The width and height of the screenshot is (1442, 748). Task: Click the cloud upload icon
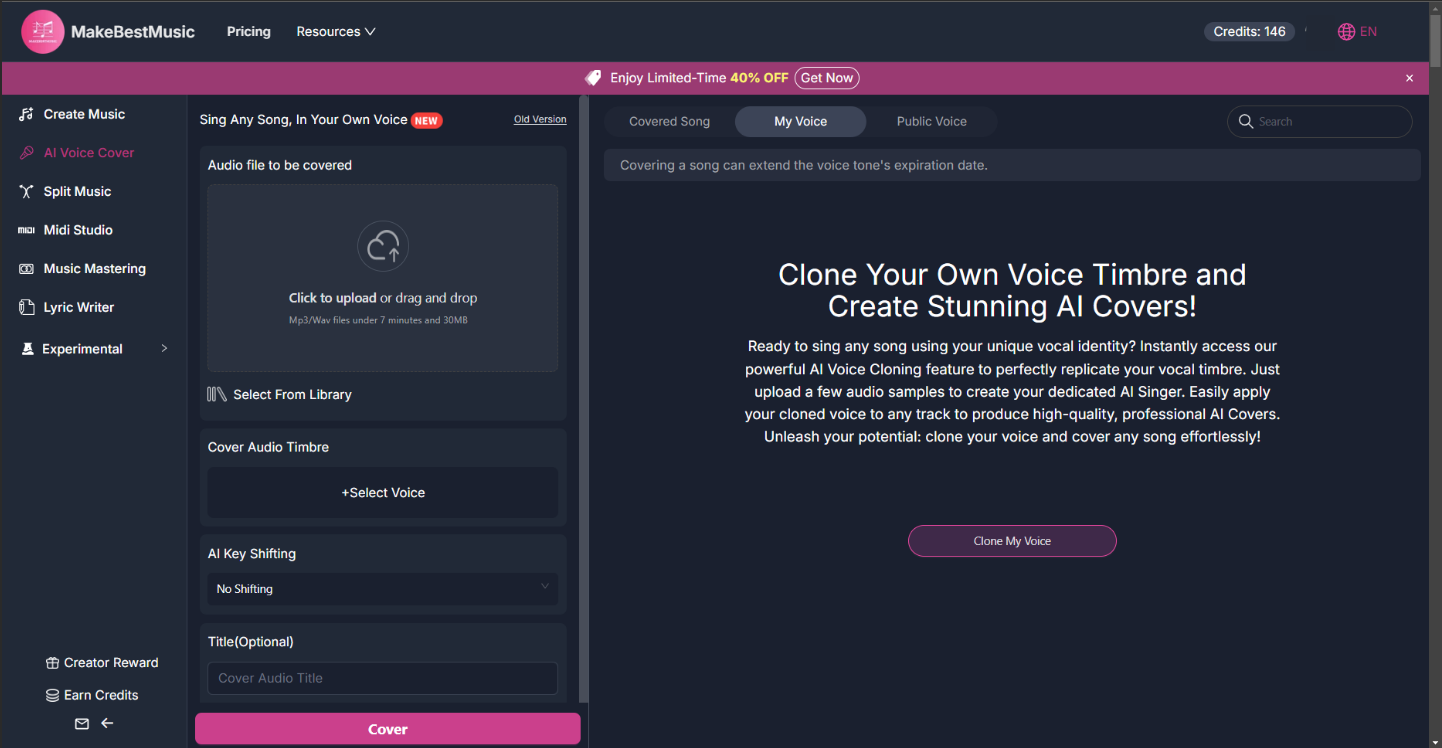tap(383, 246)
